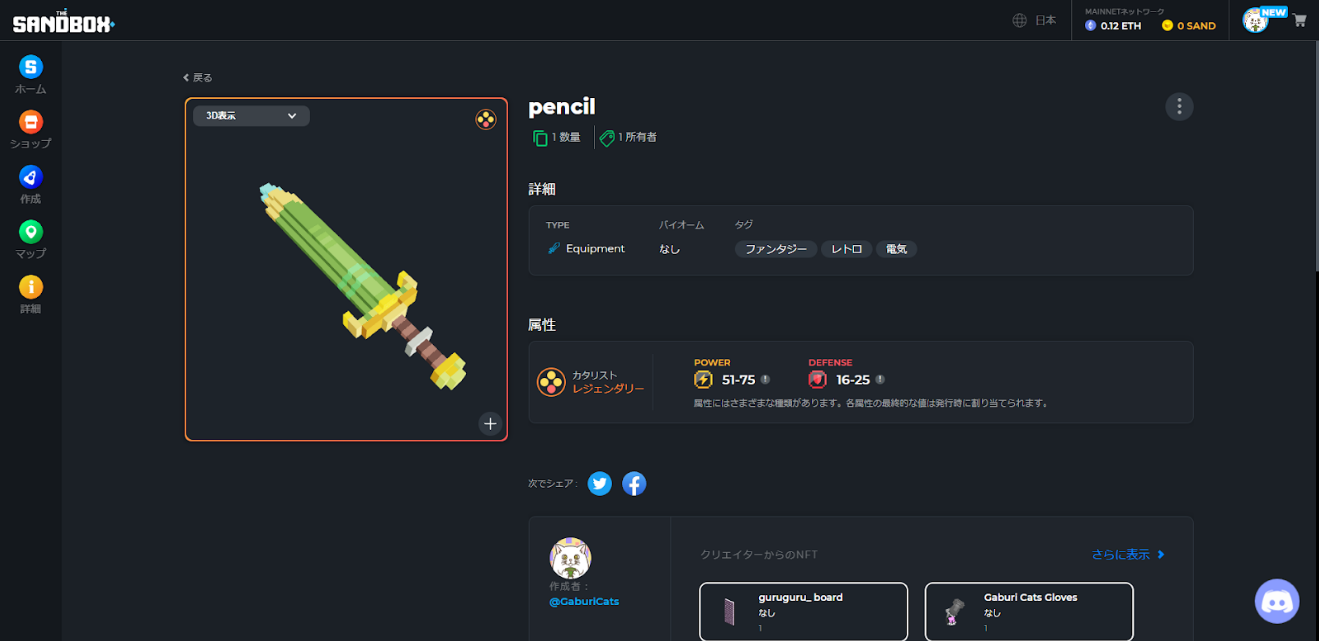Click the plus icon on the pencil preview
Screen dimensions: 1319x641
tap(490, 423)
